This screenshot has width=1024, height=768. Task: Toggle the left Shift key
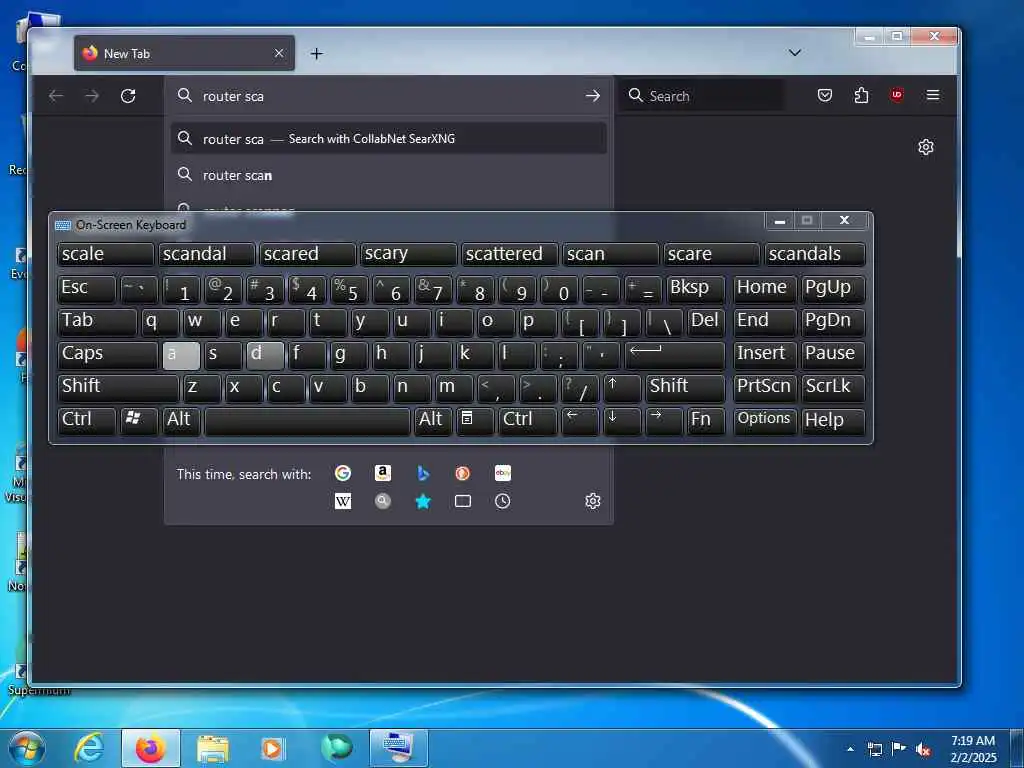118,387
